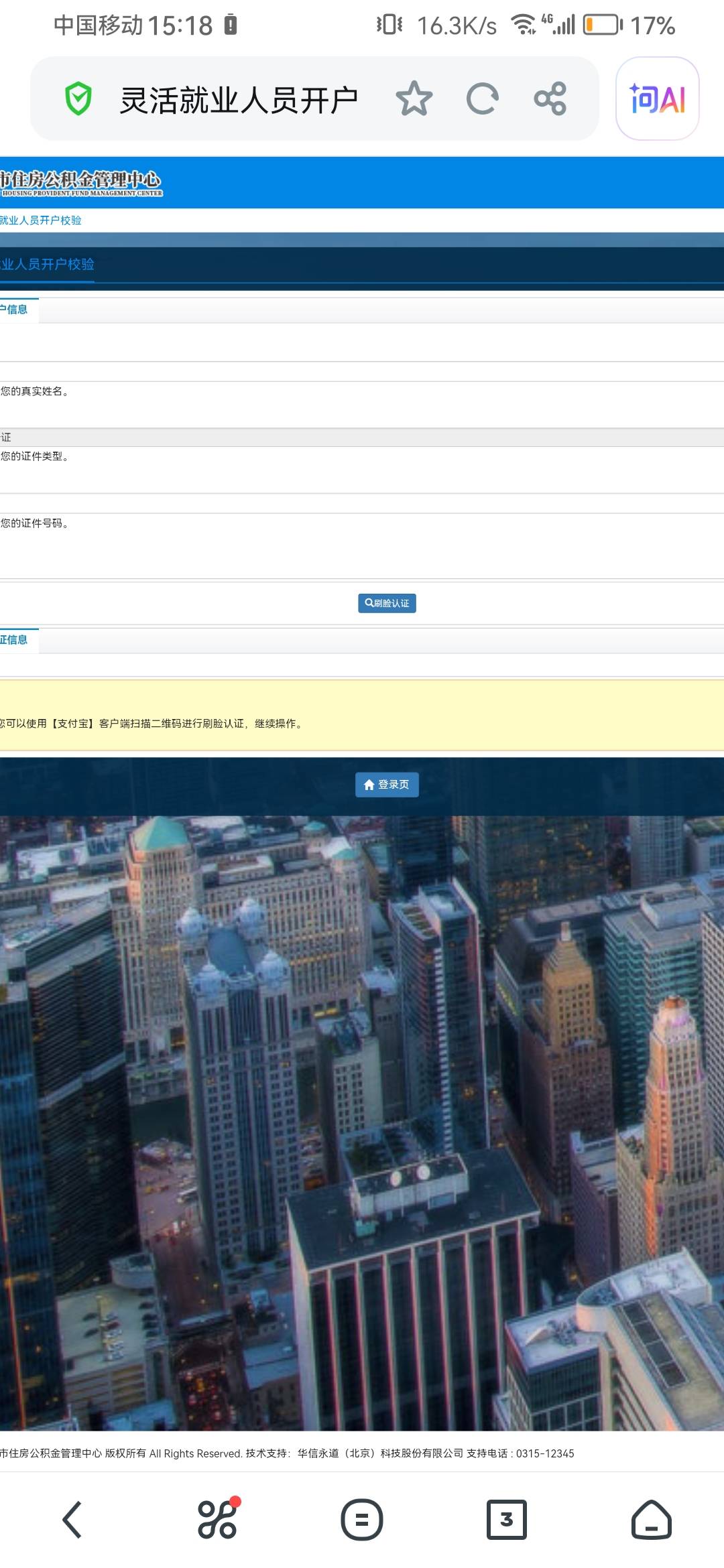
Task: Tap the green shield security icon
Action: coord(78,99)
